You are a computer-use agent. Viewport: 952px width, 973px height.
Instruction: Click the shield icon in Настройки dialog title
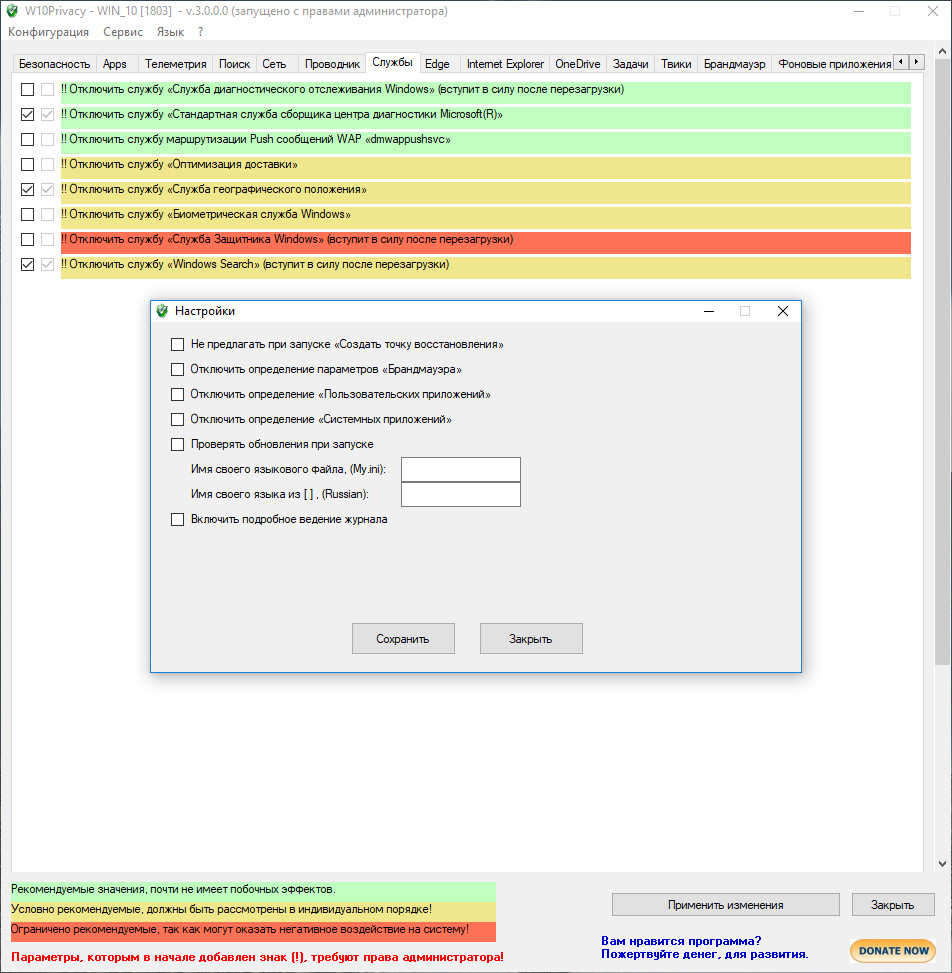coord(162,311)
